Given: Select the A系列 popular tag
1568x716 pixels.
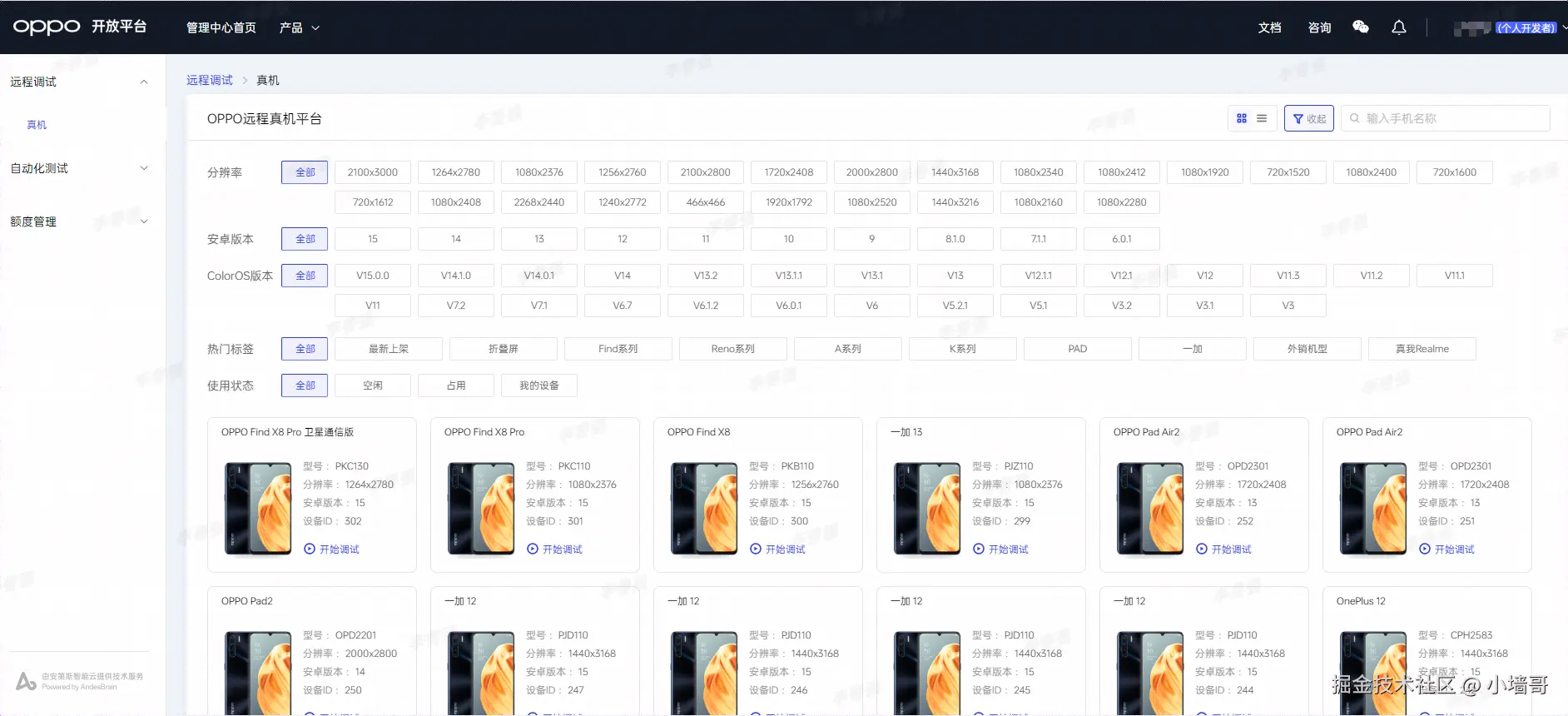Looking at the screenshot, I should (848, 349).
